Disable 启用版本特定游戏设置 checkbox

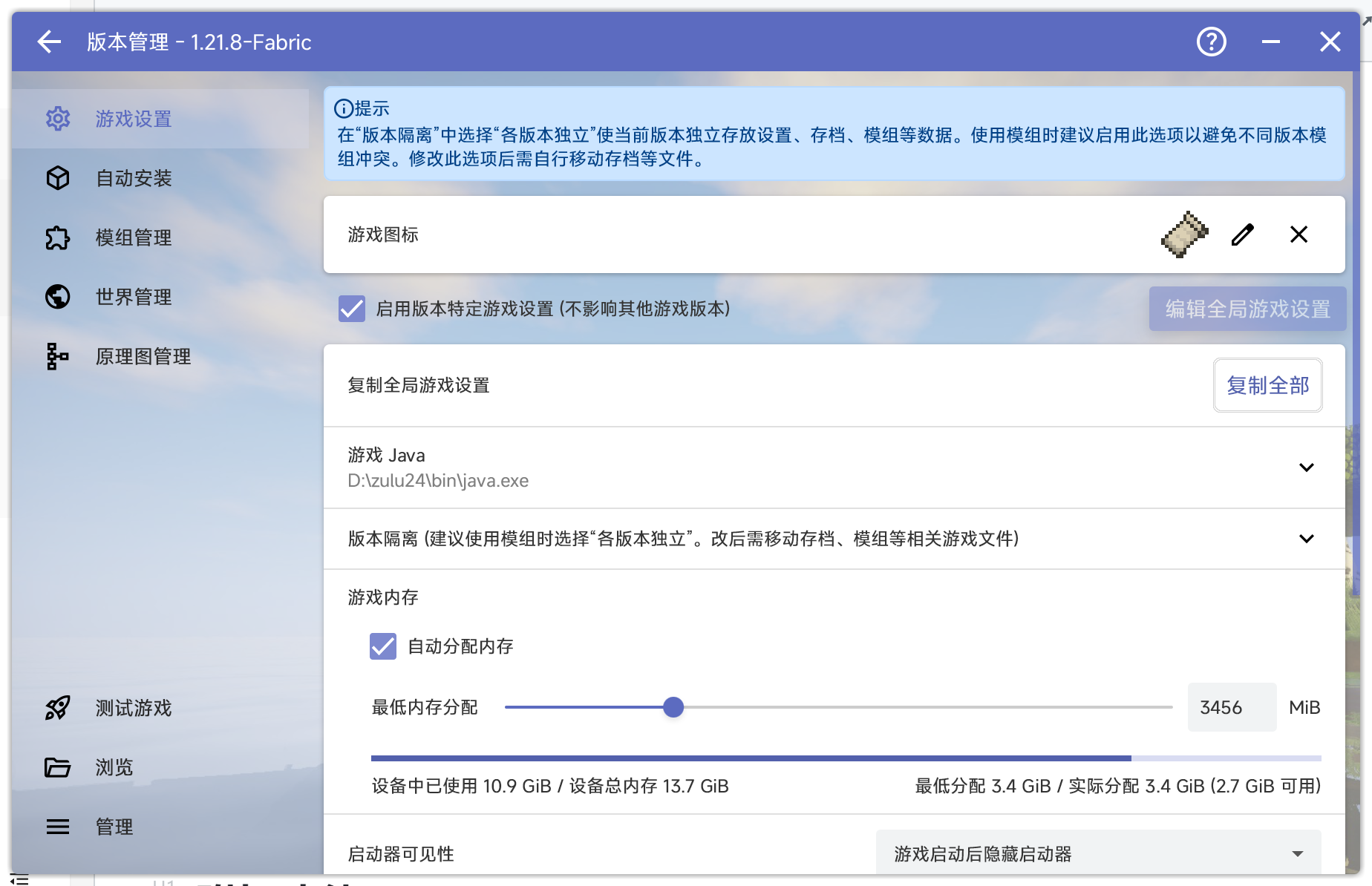coord(351,309)
